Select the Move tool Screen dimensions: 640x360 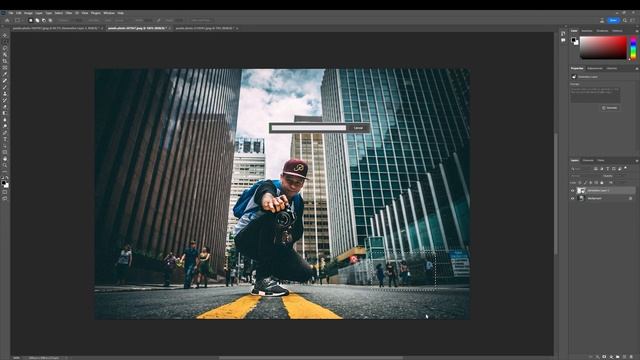click(x=5, y=35)
